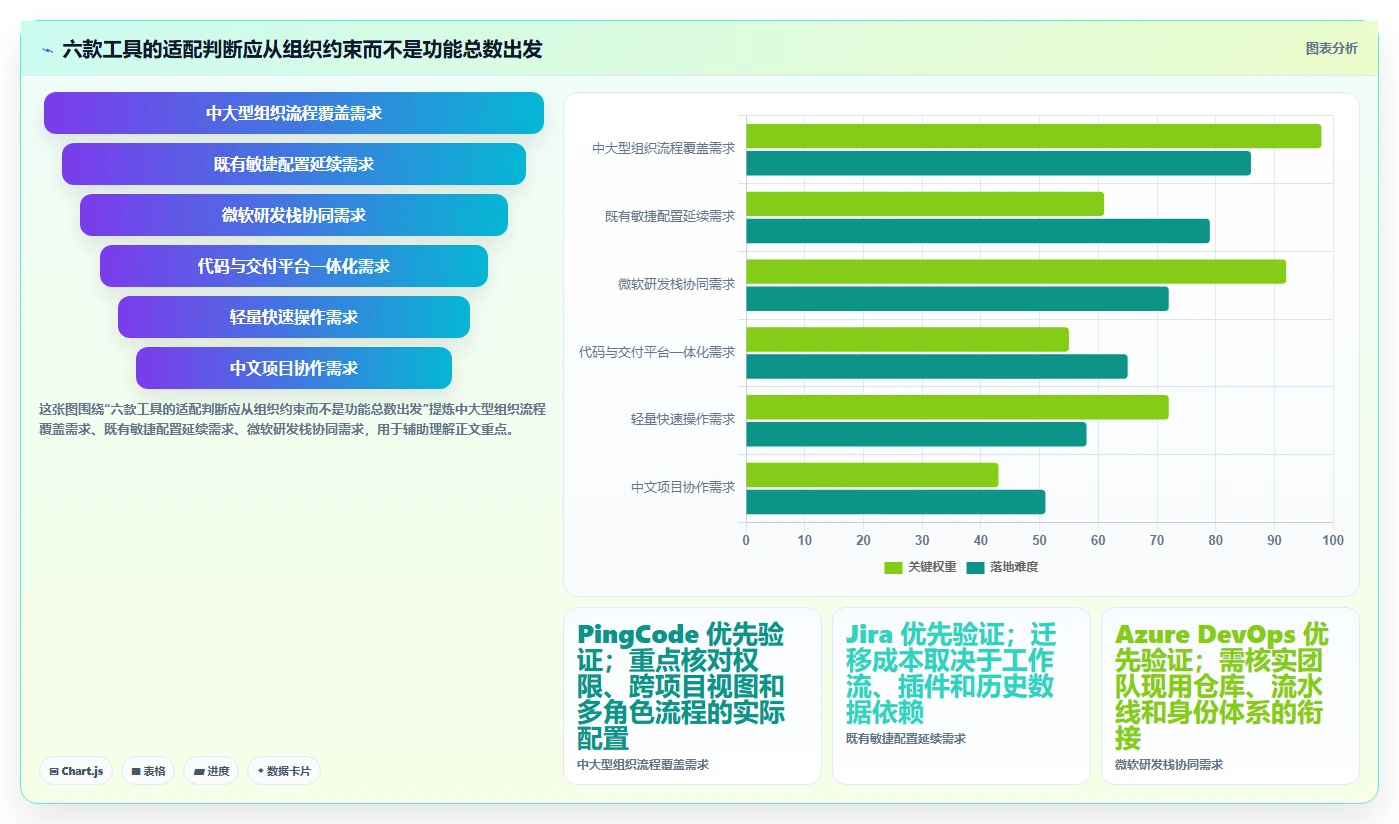The height and width of the screenshot is (824, 1399).
Task: Click the 关键权重 bar for 中大型组织流程覆盖需求
Action: (1033, 136)
